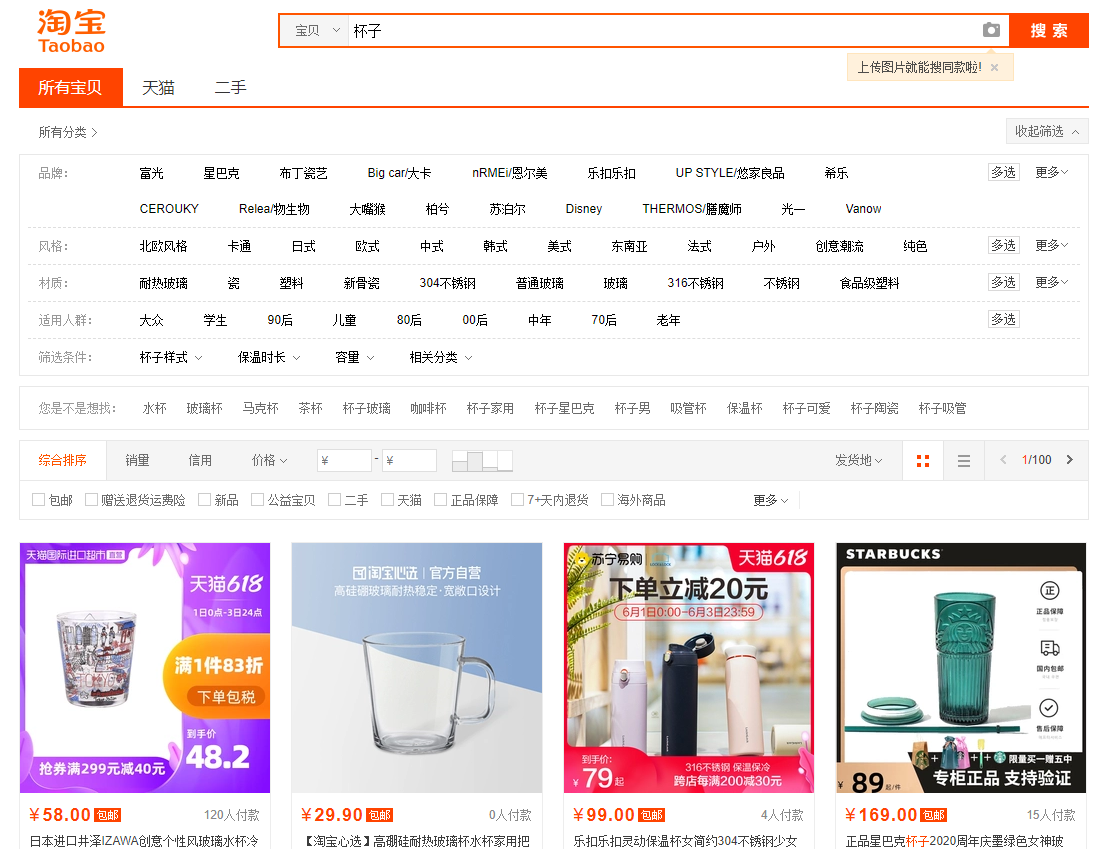Open 相关分类 dropdown

[x=440, y=357]
